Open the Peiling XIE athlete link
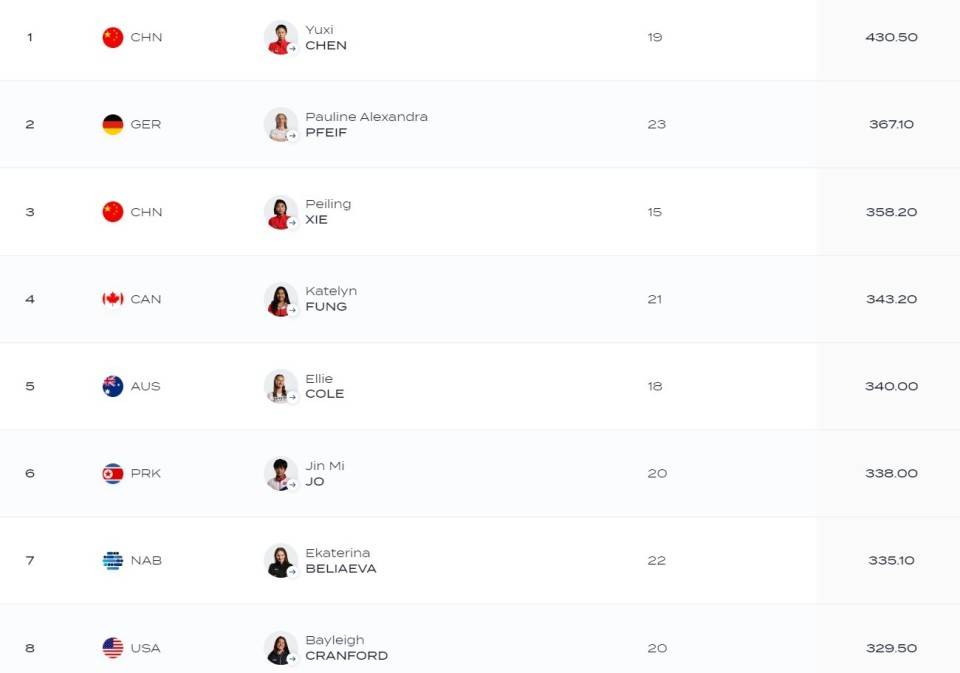This screenshot has width=960, height=673. [x=328, y=212]
